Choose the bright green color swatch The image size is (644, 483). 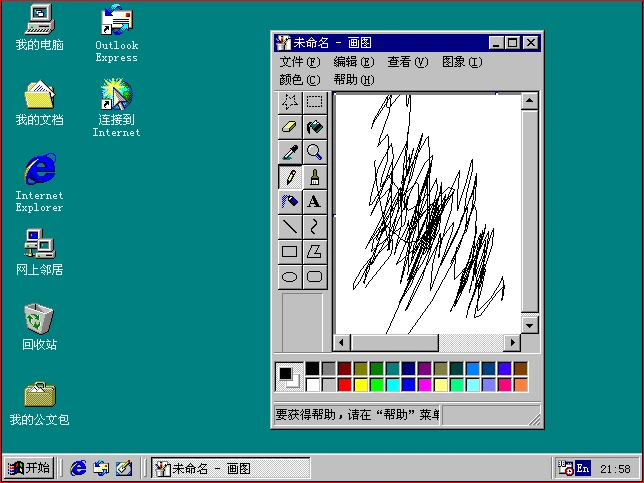pos(376,385)
